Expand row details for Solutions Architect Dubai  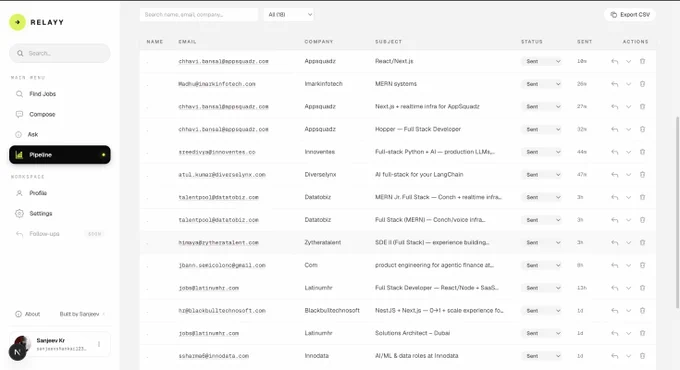click(628, 333)
